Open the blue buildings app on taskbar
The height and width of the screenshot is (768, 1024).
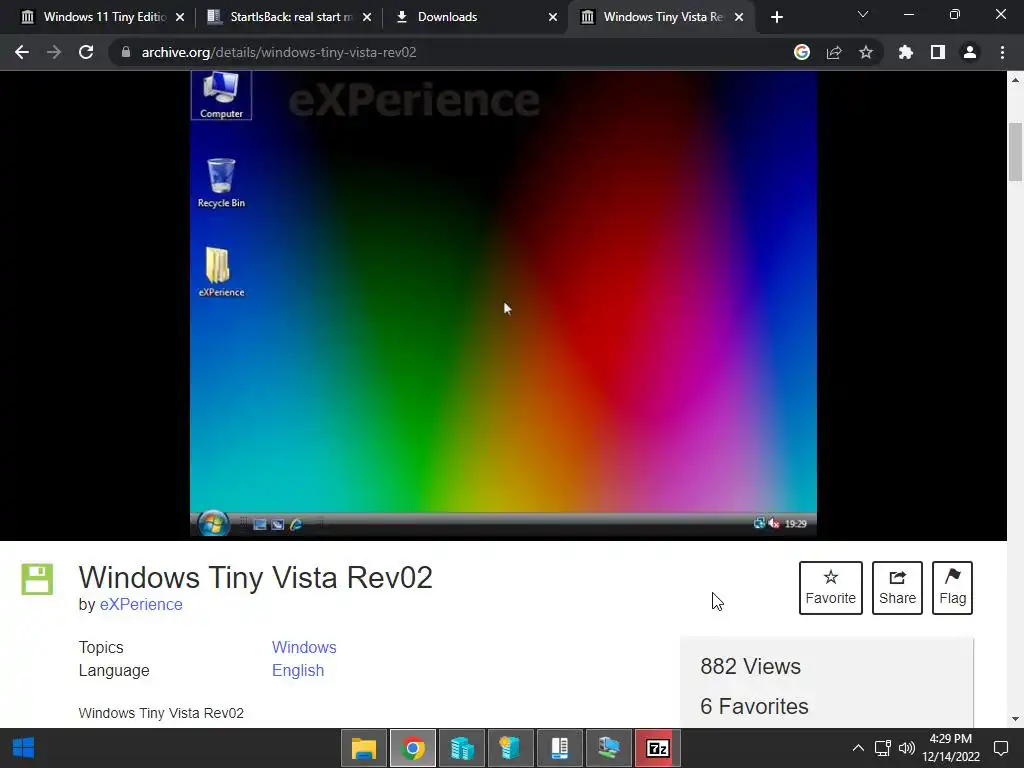tap(462, 748)
